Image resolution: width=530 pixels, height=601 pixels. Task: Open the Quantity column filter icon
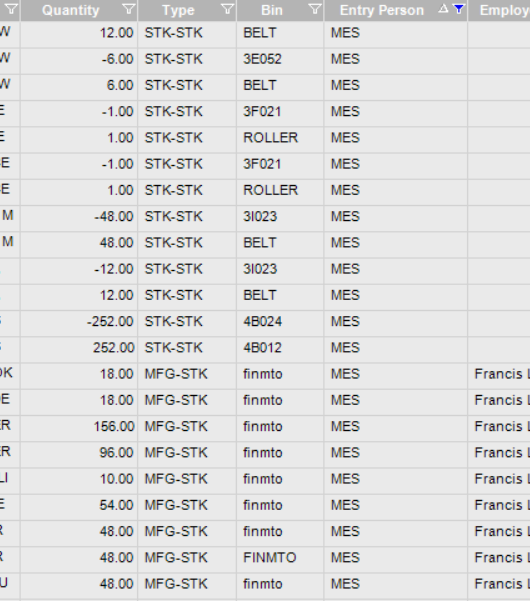[x=129, y=9]
